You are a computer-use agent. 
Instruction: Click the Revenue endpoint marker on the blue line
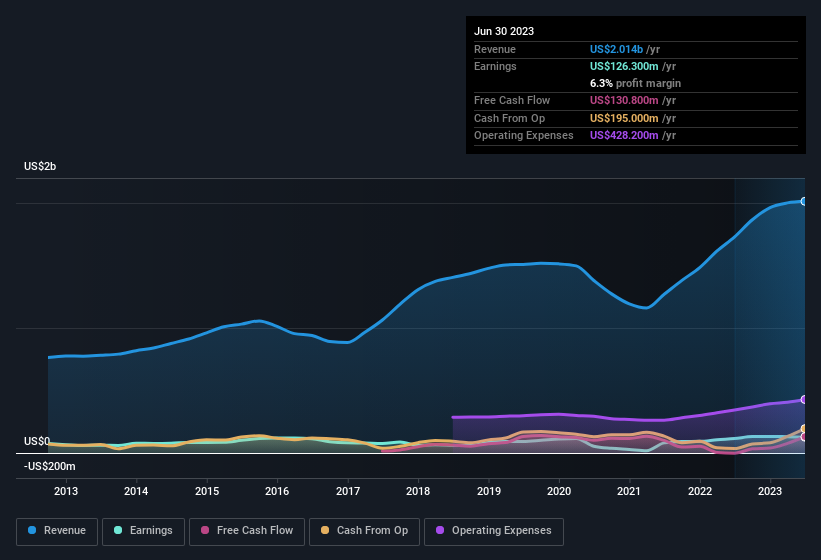click(804, 201)
